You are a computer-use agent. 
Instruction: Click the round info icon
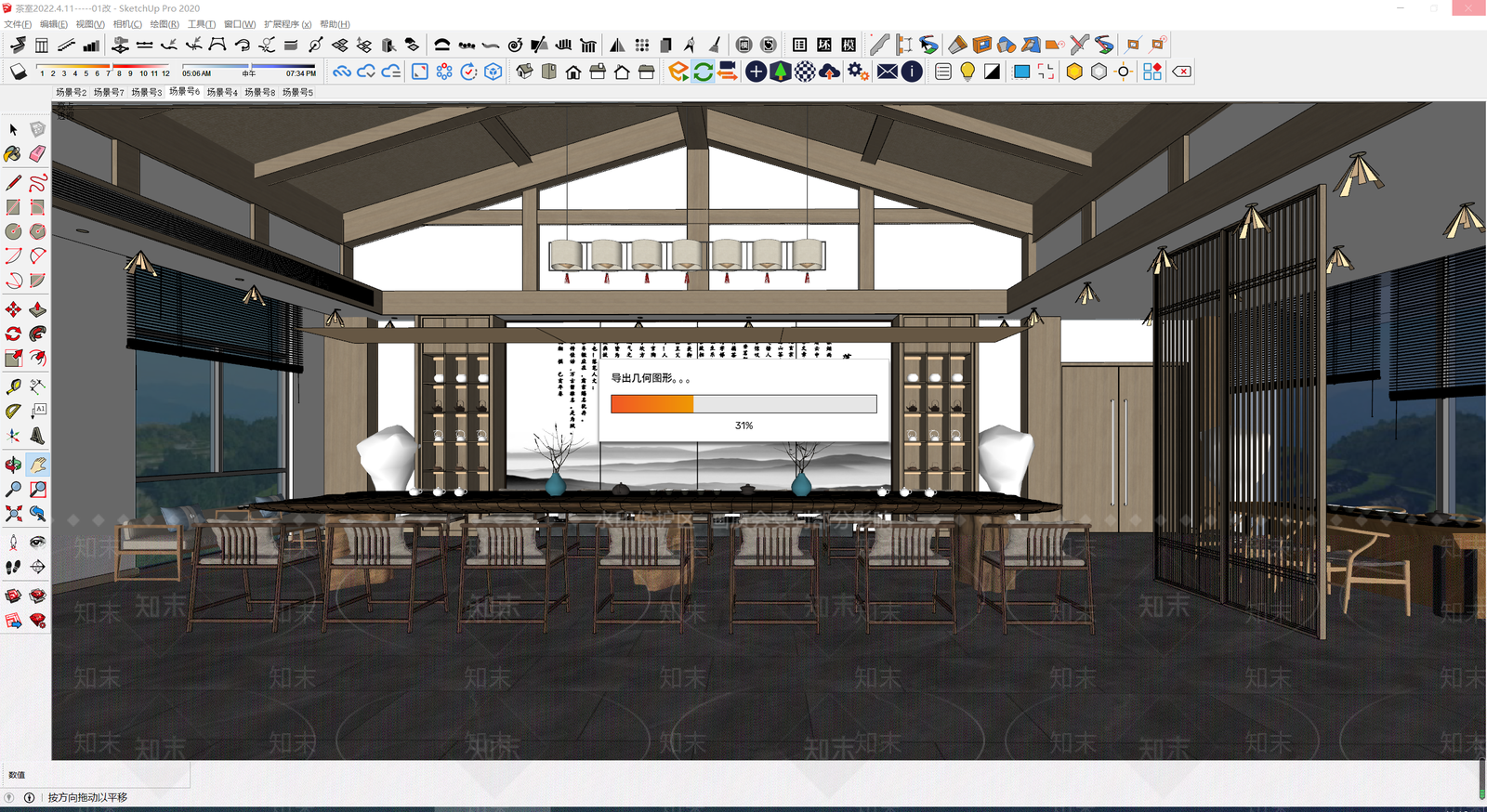[x=912, y=72]
